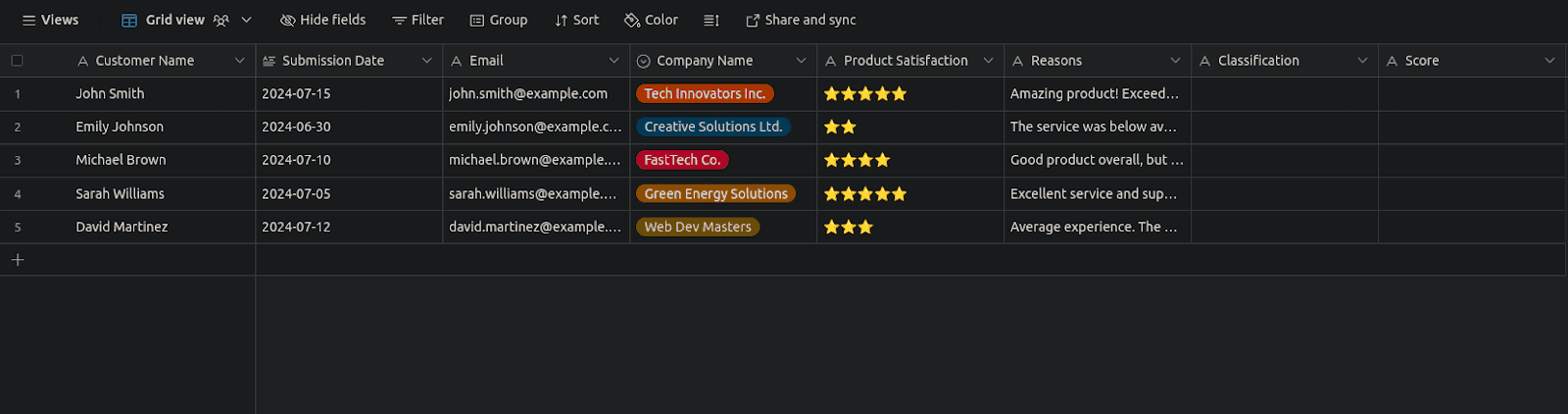
Task: Toggle the select-all rows checkbox
Action: tap(18, 61)
